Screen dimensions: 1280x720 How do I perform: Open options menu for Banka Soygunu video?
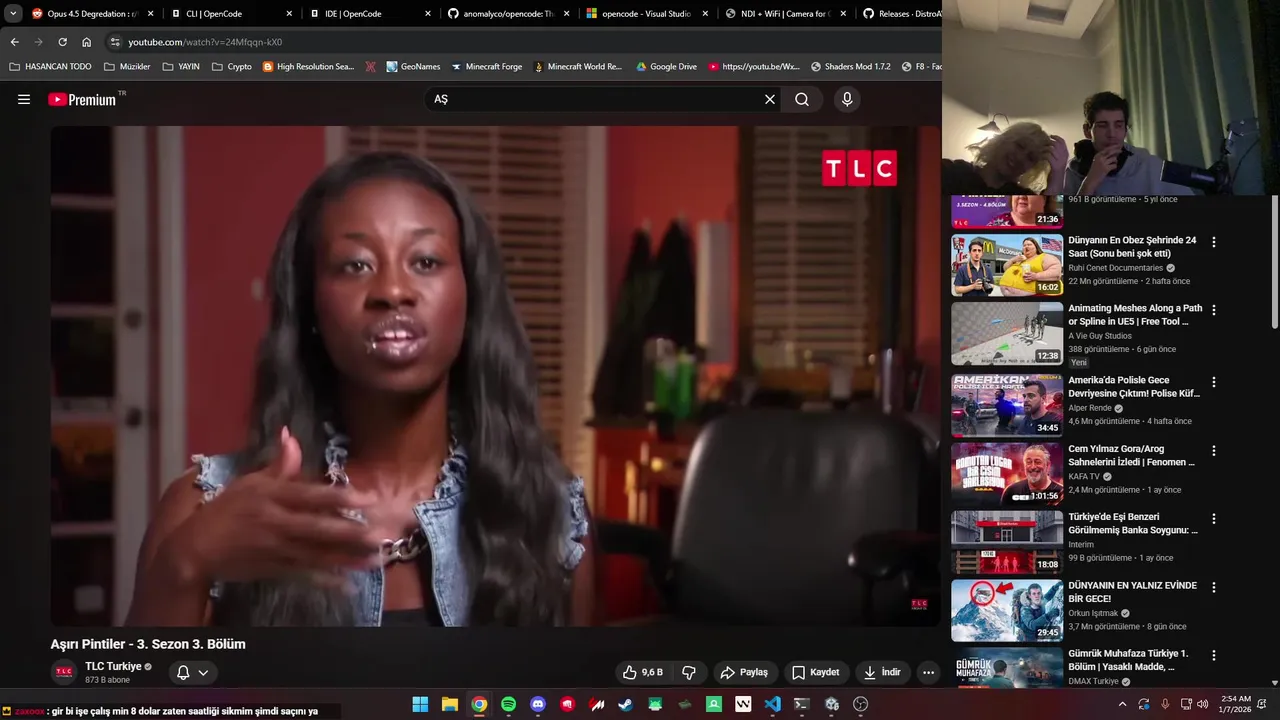click(1214, 519)
